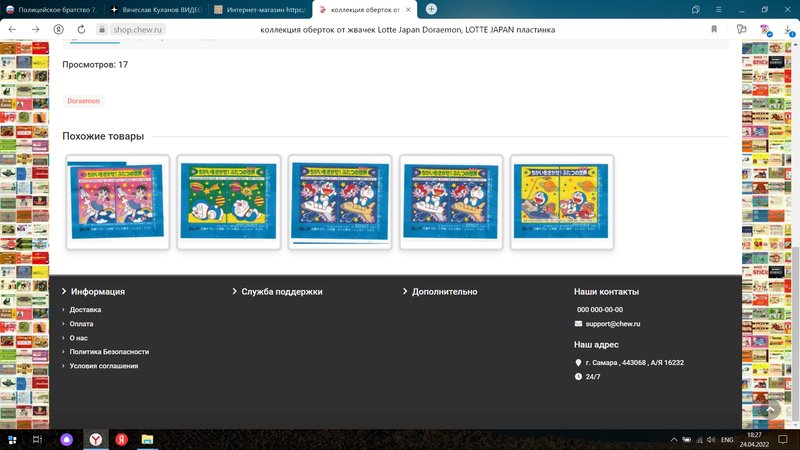Switch to Полицейское братство tab
Viewport: 800px width, 450px height.
(51, 10)
